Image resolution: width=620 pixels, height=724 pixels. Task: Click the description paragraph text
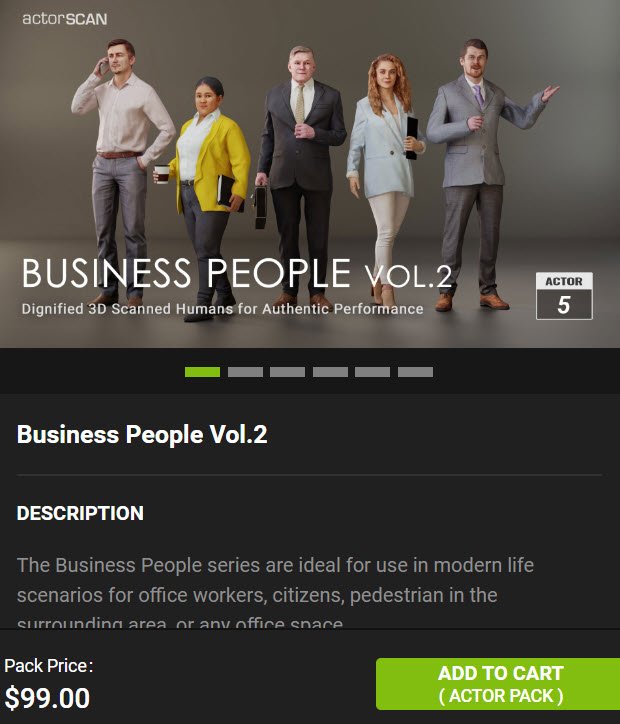275,593
